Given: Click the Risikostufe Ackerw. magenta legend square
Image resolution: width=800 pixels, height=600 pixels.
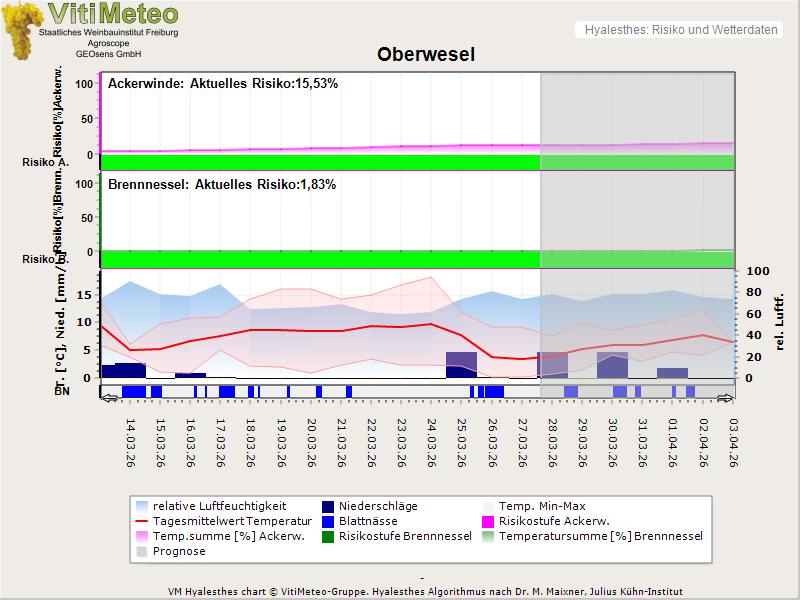Looking at the screenshot, I should coord(489,521).
